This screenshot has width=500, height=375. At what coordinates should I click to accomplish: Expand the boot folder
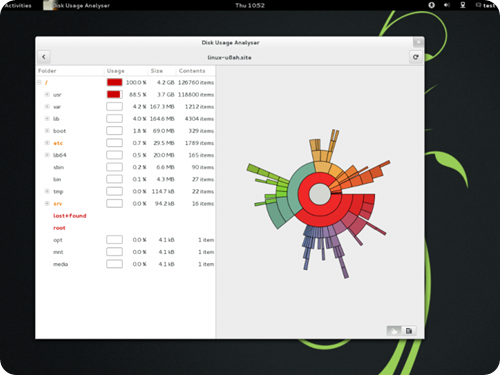point(47,131)
